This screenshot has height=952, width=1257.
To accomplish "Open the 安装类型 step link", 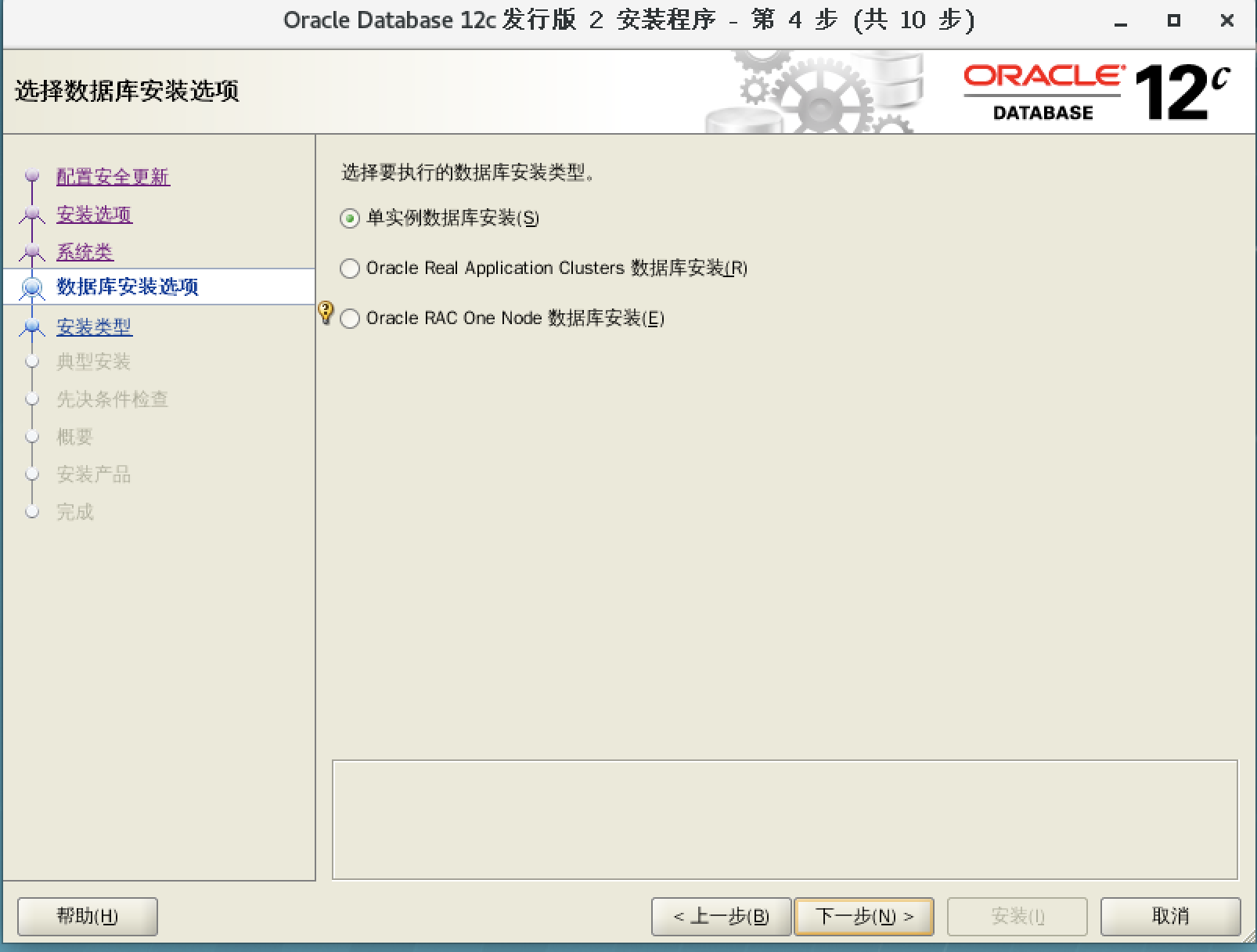I will [x=93, y=327].
